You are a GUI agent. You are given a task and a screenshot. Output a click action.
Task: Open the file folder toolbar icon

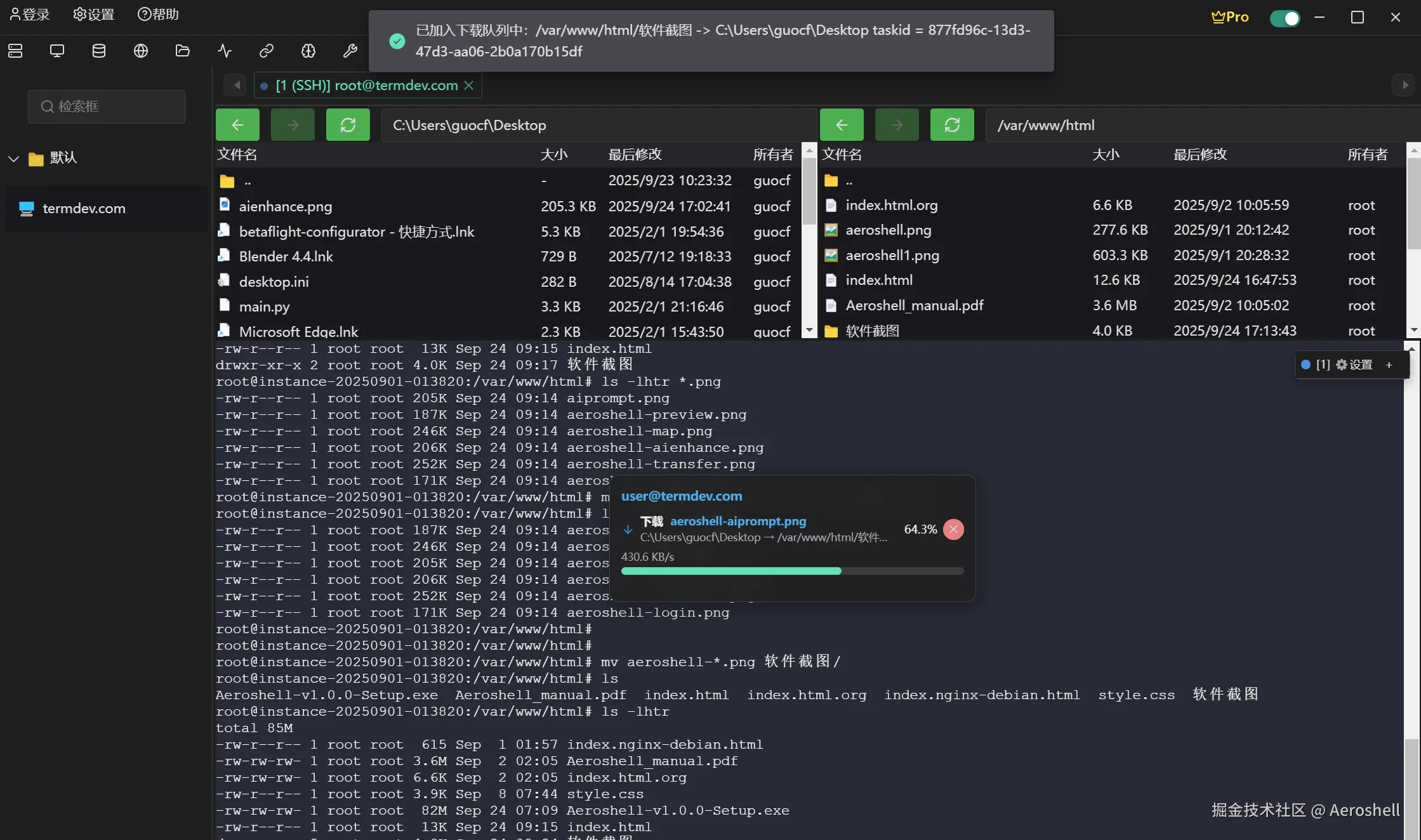pos(183,51)
